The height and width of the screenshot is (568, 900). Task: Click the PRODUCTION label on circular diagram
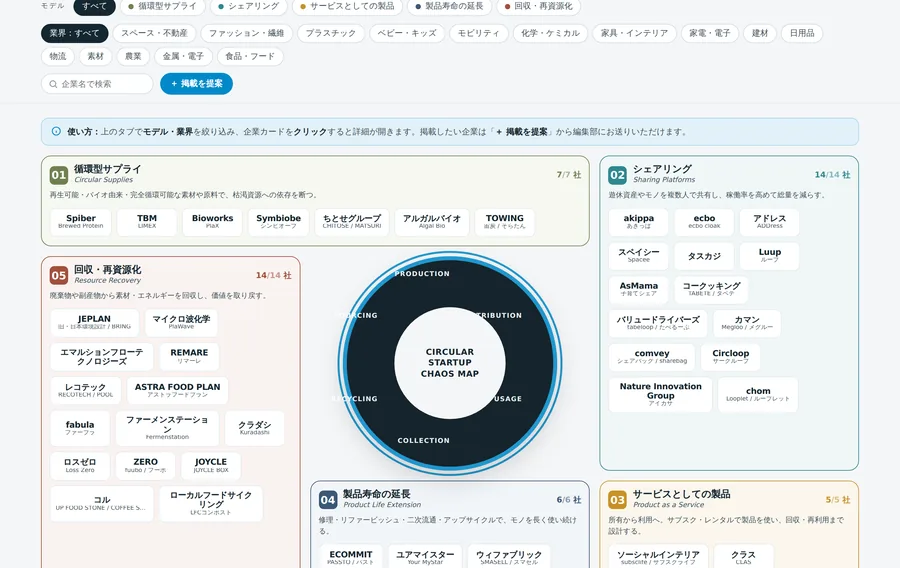[422, 274]
